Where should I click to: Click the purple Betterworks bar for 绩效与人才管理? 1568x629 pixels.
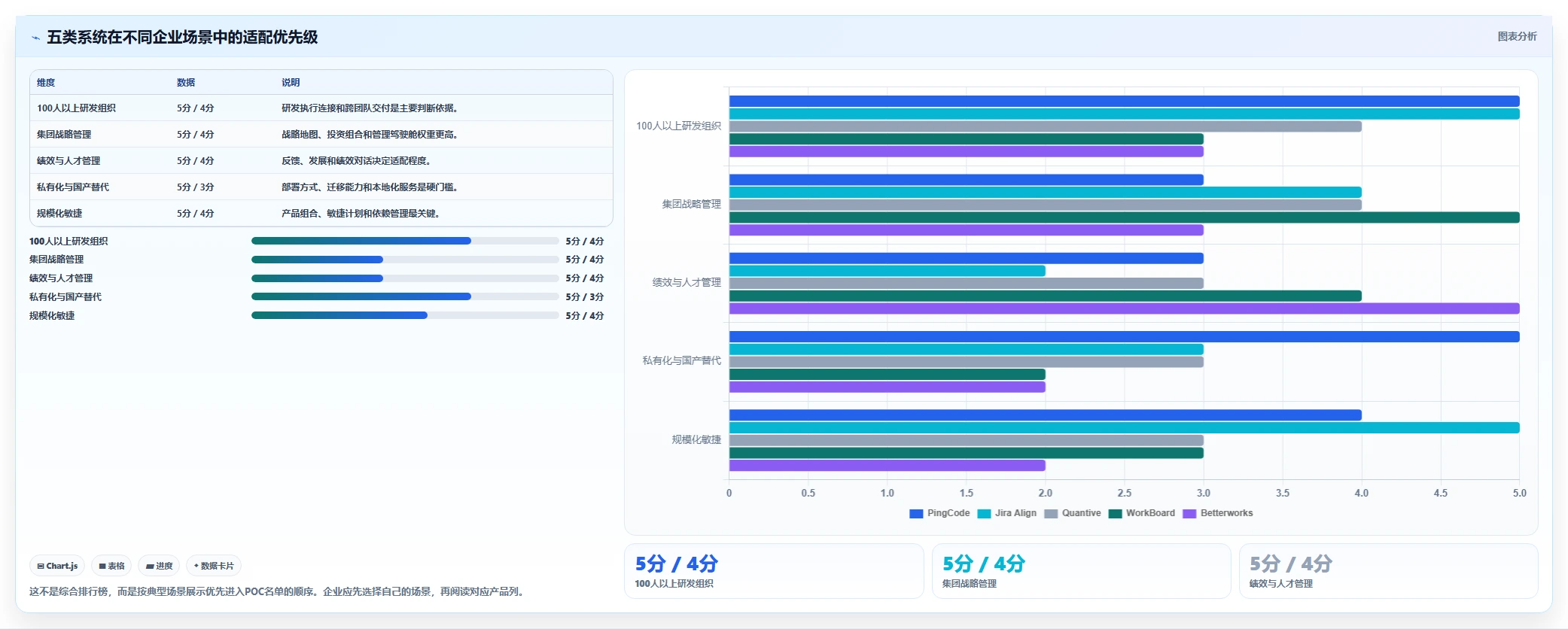(x=1124, y=308)
